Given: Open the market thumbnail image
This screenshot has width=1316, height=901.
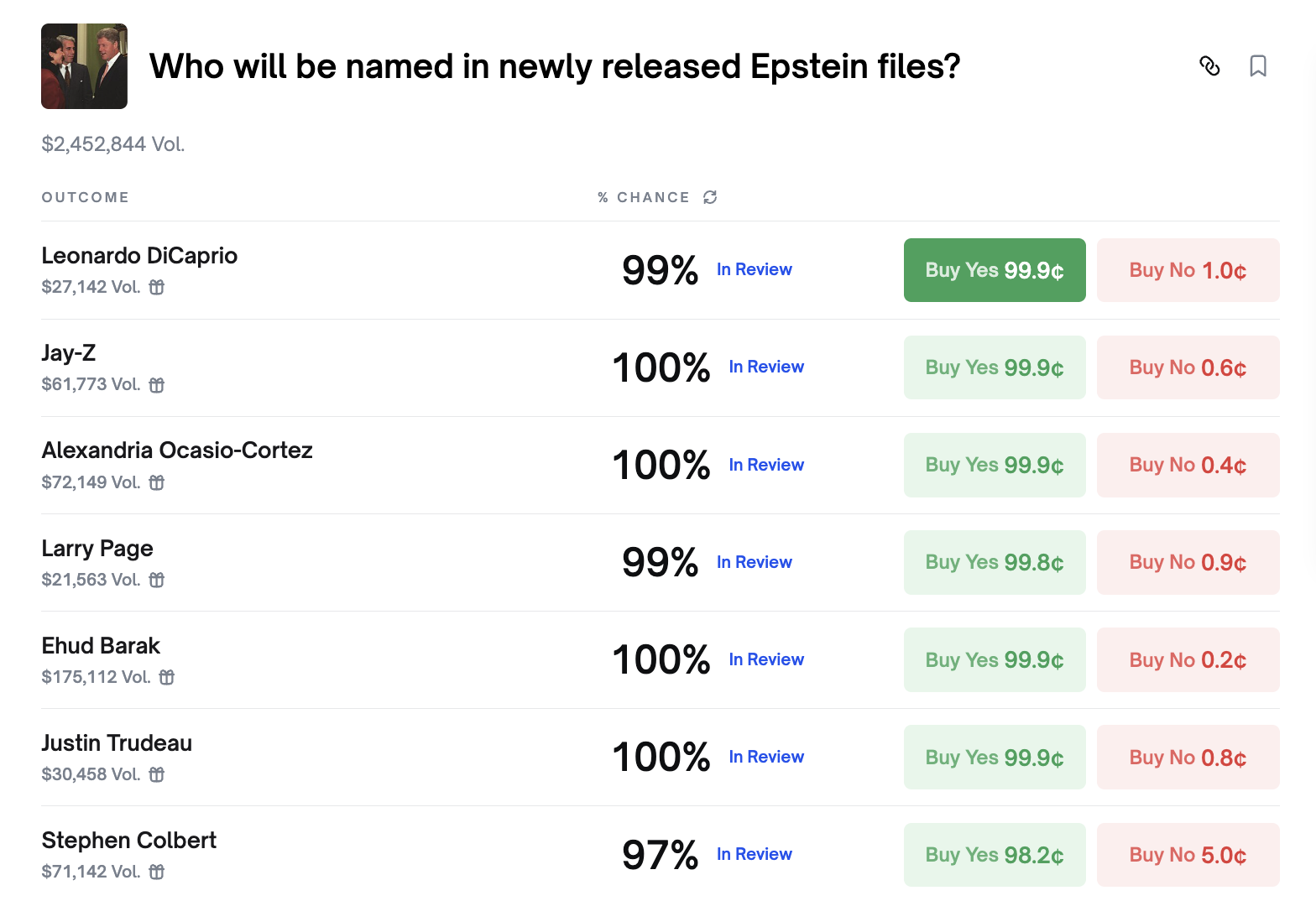Looking at the screenshot, I should [x=84, y=66].
